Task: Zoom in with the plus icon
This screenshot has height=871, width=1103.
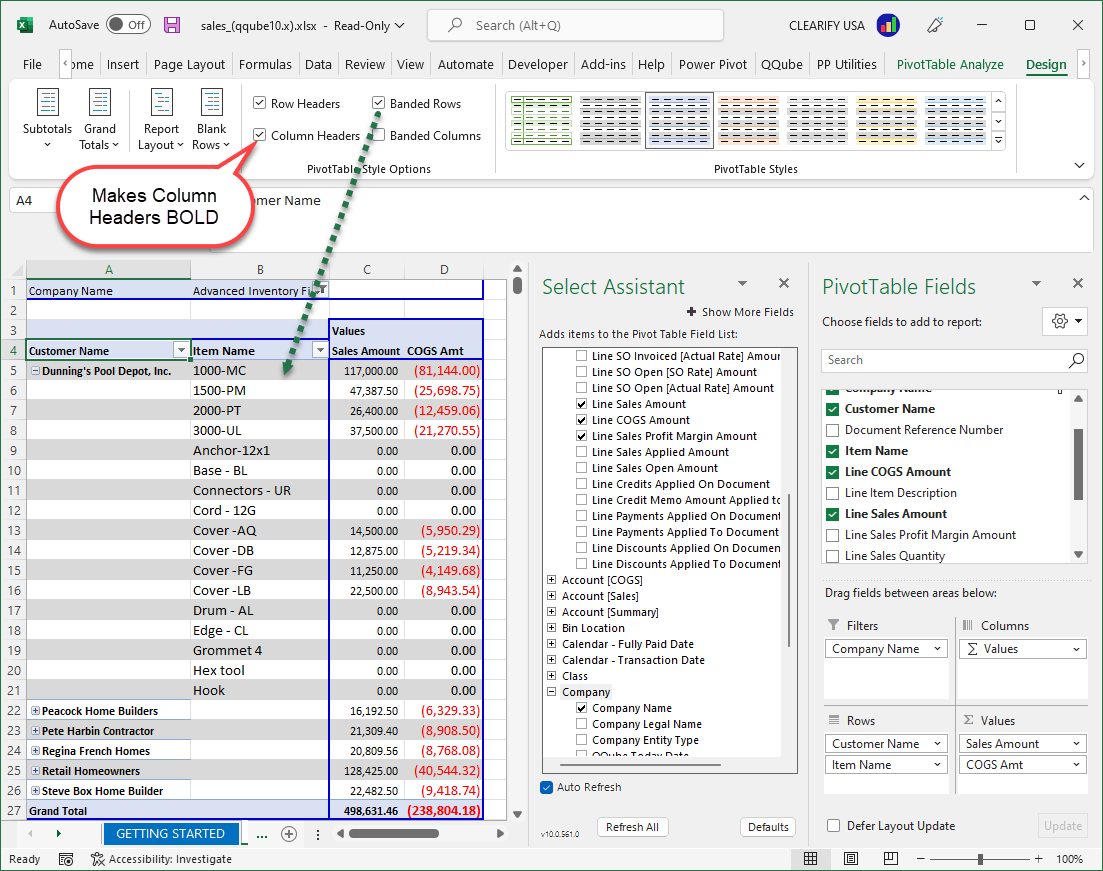Action: (1038, 858)
